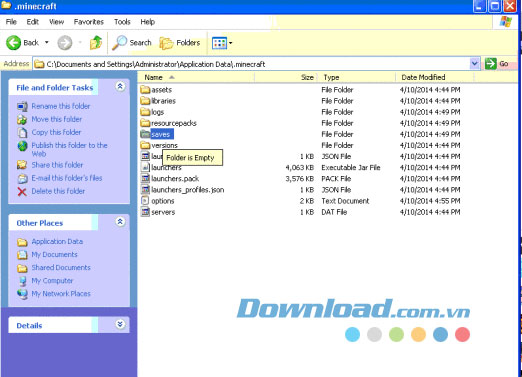
Task: Select the launchers_profiles.json file icon
Action: (145, 189)
